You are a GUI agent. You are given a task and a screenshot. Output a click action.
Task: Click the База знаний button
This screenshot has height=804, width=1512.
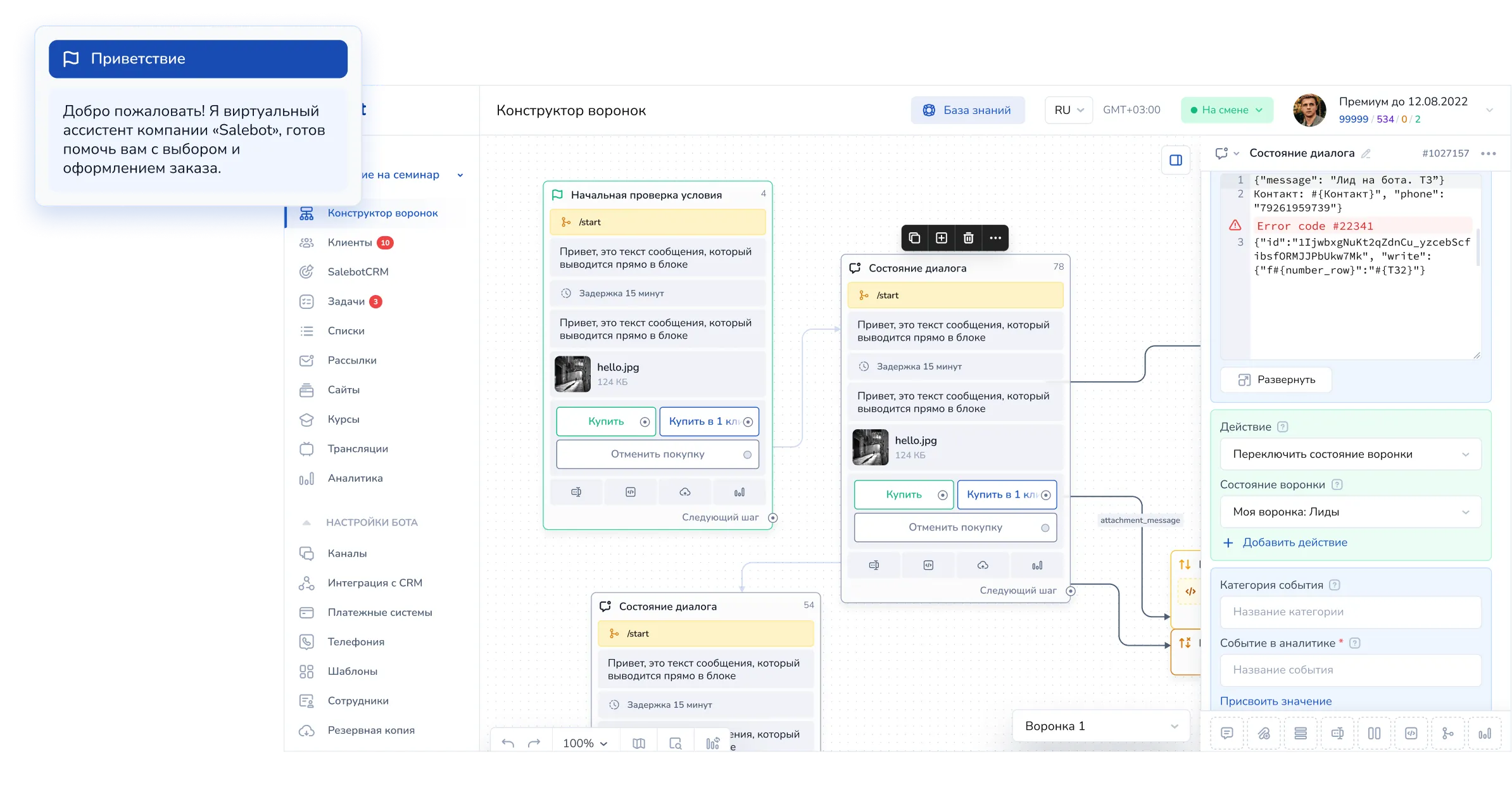tap(967, 110)
